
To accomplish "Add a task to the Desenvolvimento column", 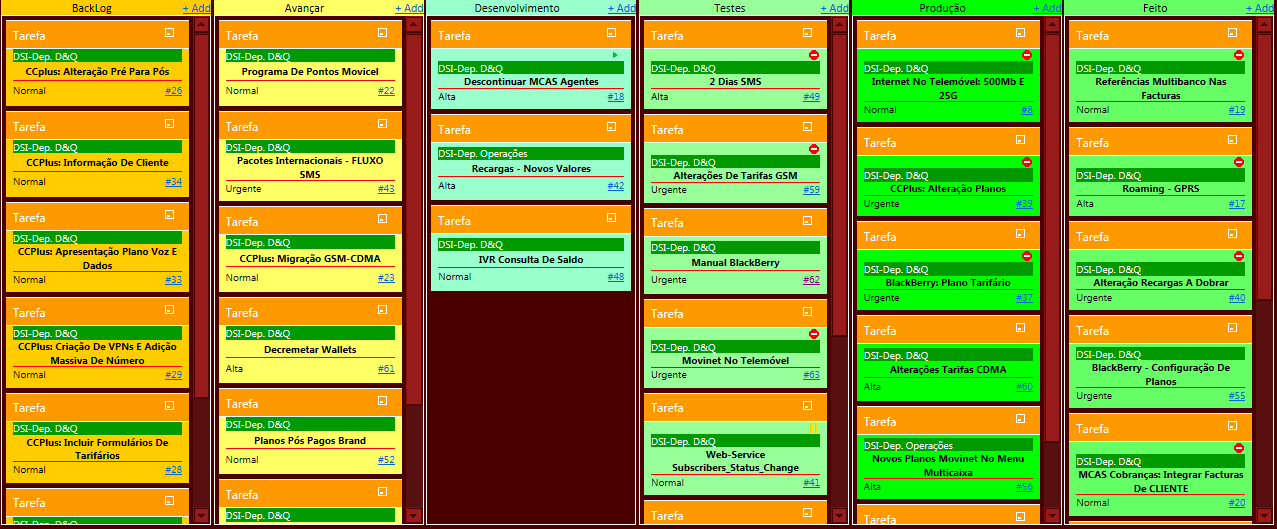I will click(x=621, y=8).
